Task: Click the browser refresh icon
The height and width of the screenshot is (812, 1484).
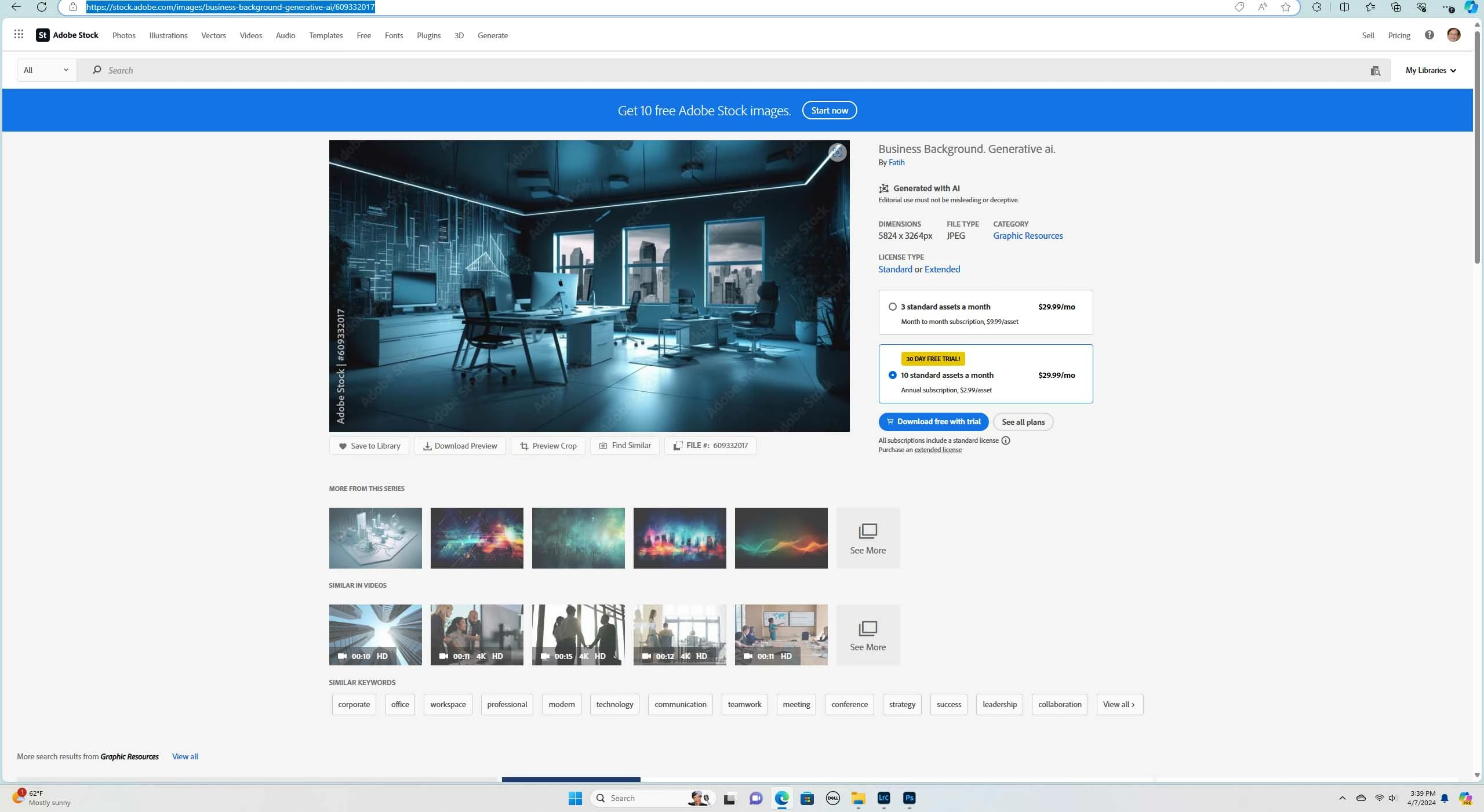Action: [41, 7]
